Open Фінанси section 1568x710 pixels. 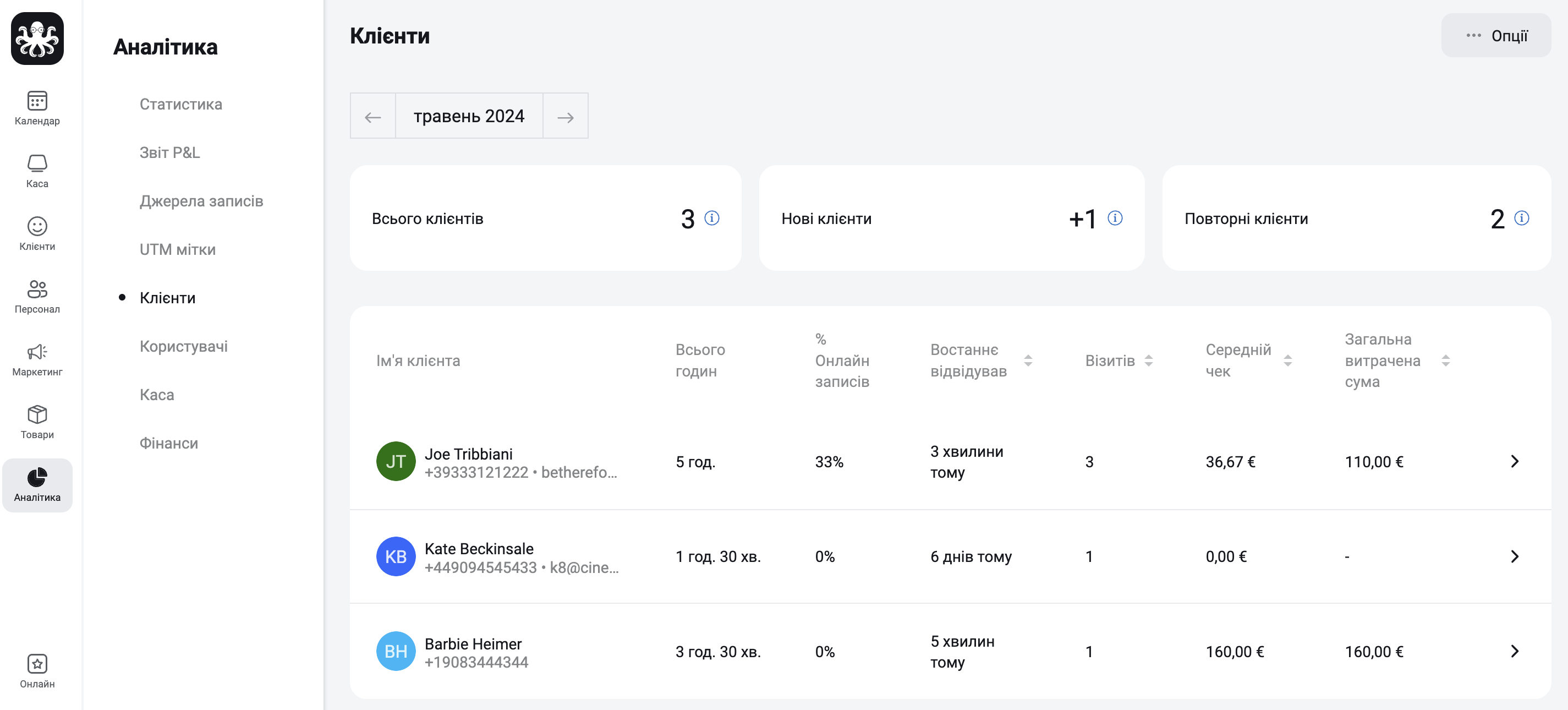(x=168, y=443)
